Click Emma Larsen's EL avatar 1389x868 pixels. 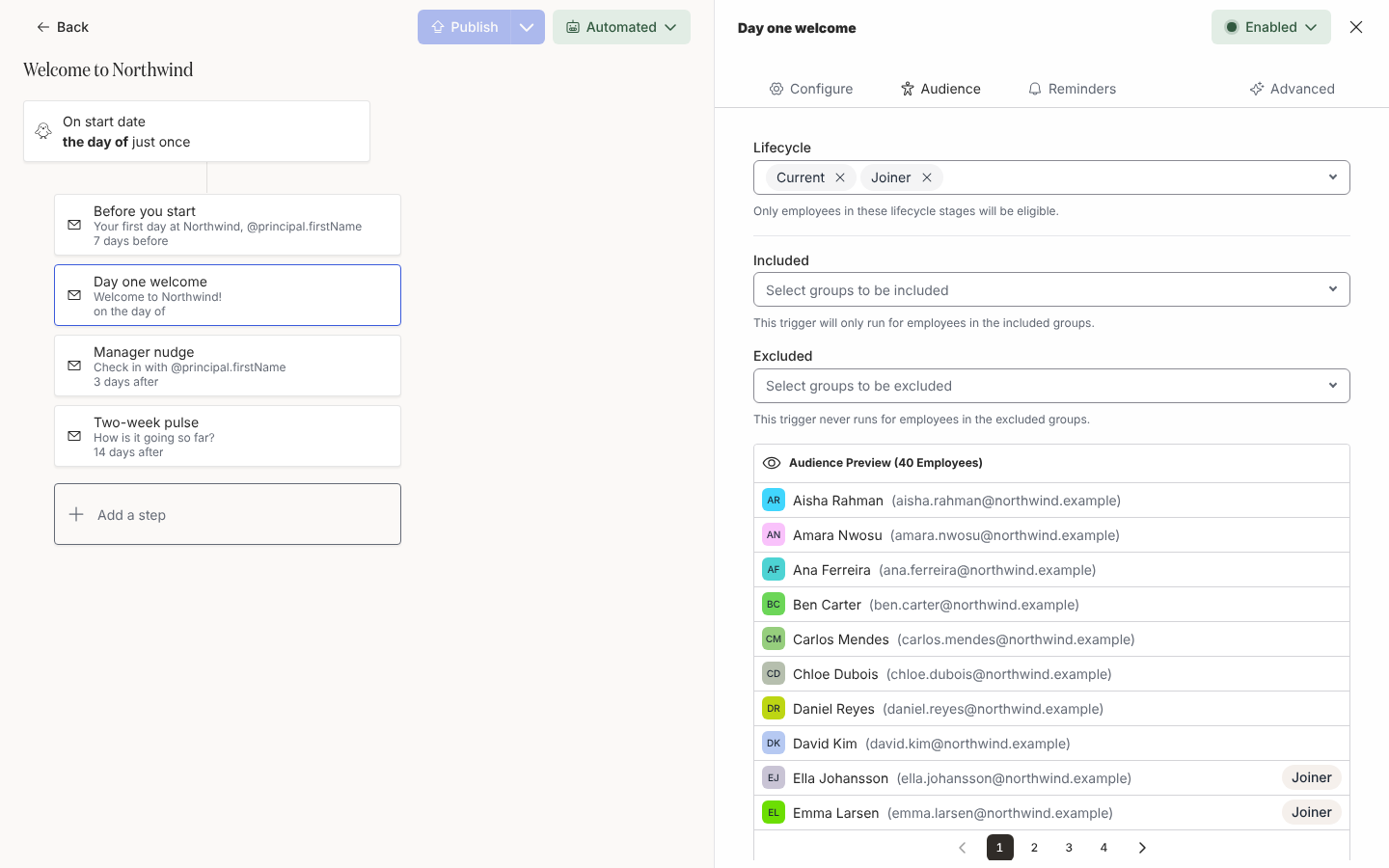click(774, 813)
